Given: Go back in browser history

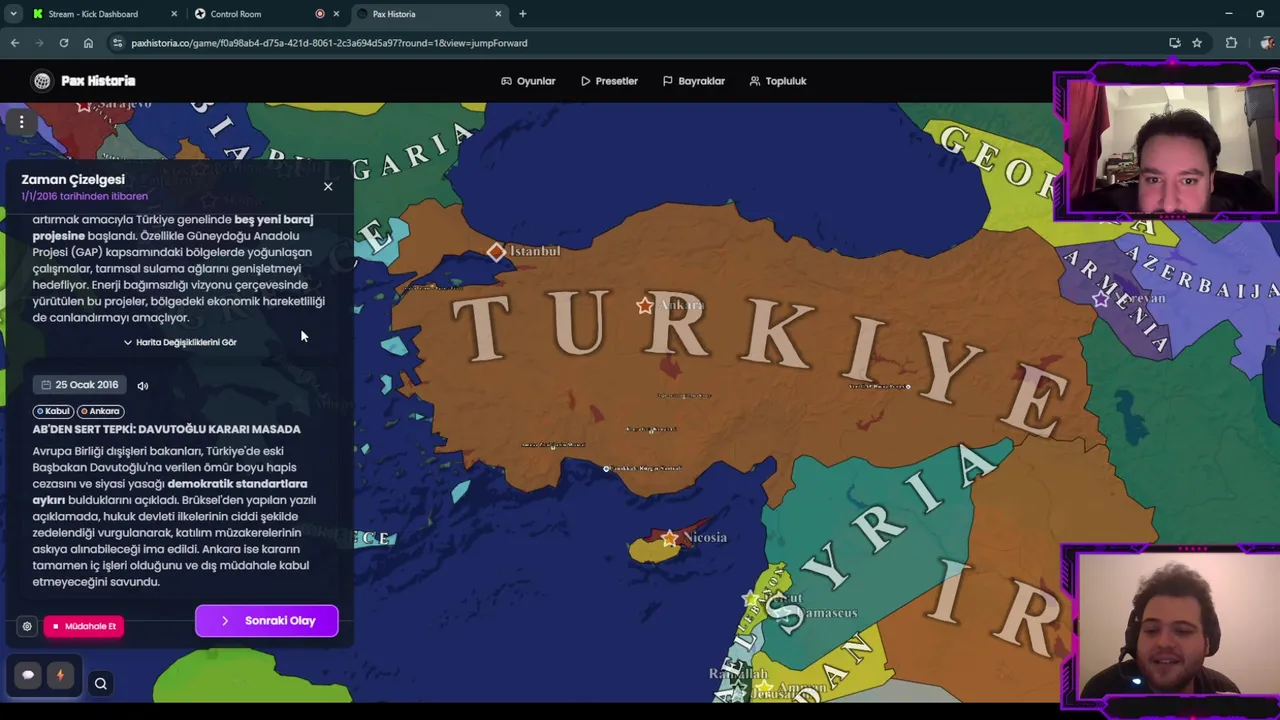Looking at the screenshot, I should point(15,43).
